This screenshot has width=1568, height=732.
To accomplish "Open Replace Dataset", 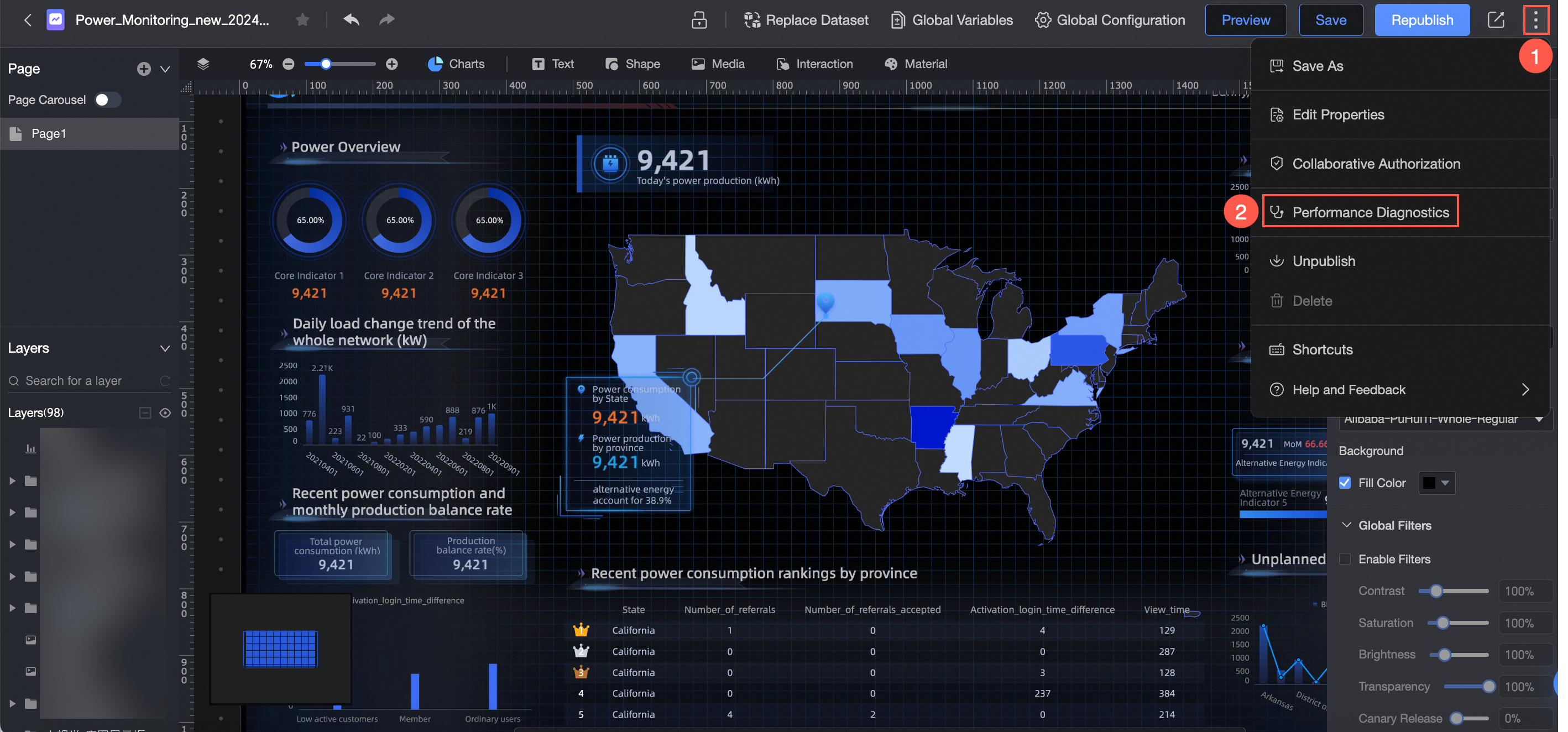I will tap(806, 20).
